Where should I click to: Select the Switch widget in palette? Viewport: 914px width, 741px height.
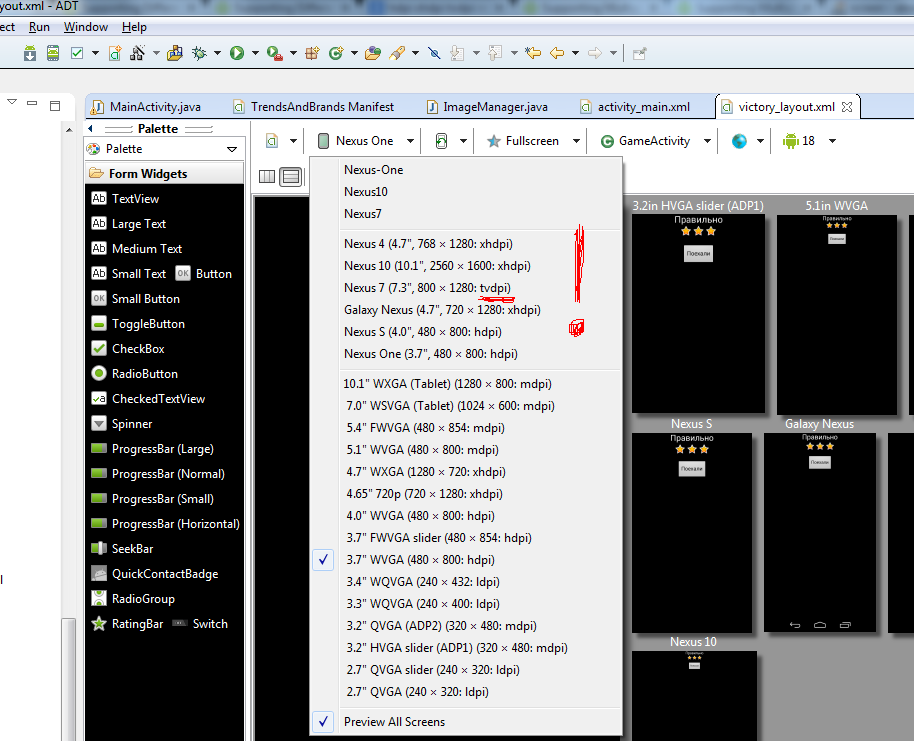[x=201, y=624]
